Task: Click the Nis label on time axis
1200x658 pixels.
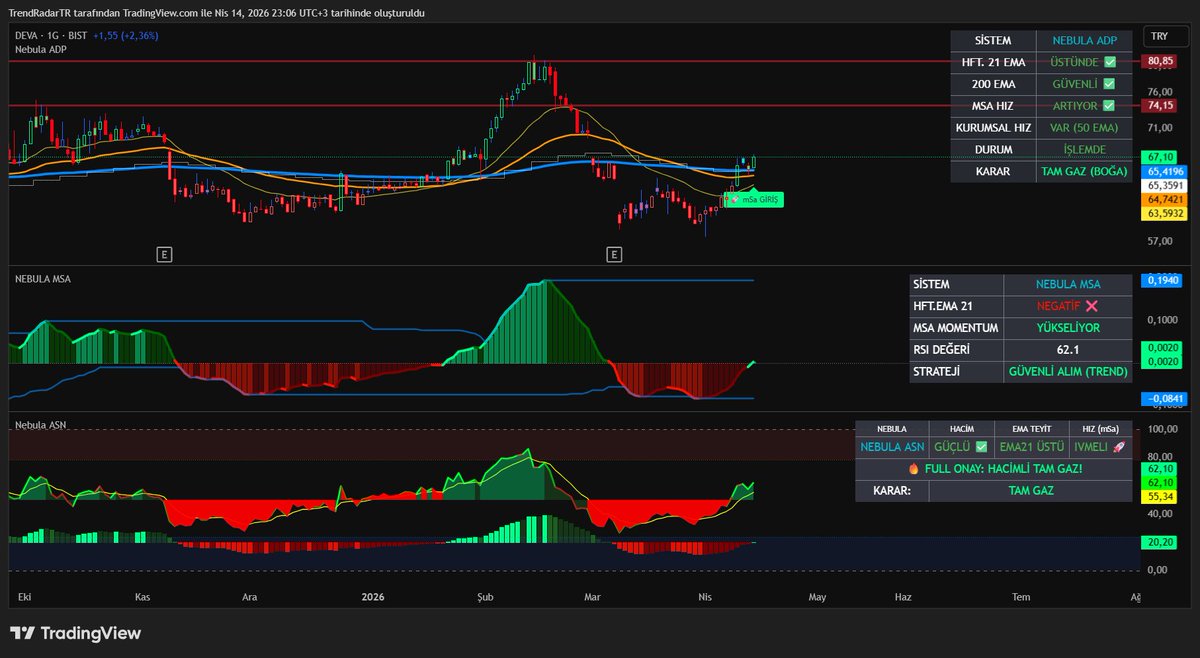Action: coord(704,597)
